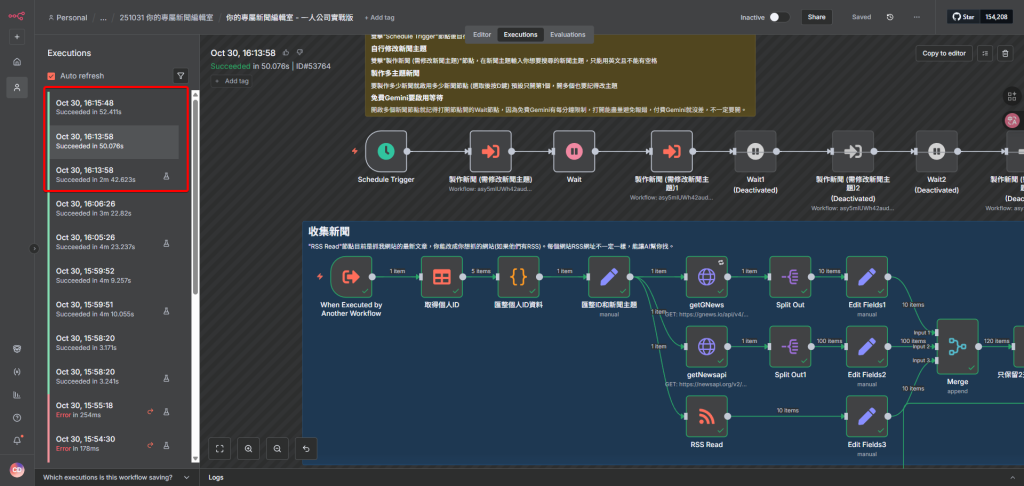The width and height of the screenshot is (1024, 486).
Task: Click retry icon on 15:54:30 error execution
Action: tap(150, 445)
